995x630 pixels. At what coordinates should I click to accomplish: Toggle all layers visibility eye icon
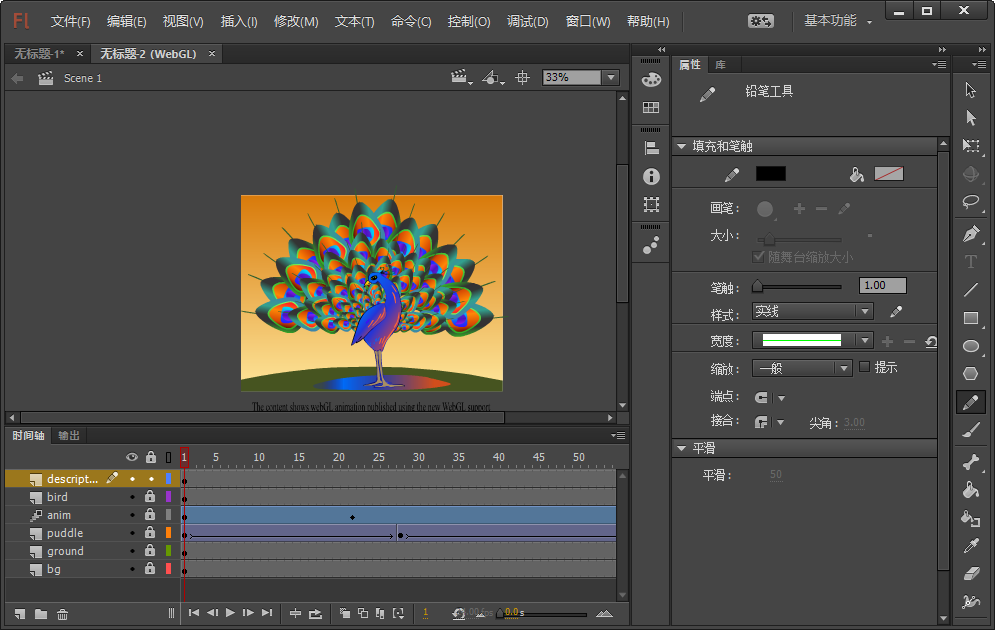tap(131, 457)
